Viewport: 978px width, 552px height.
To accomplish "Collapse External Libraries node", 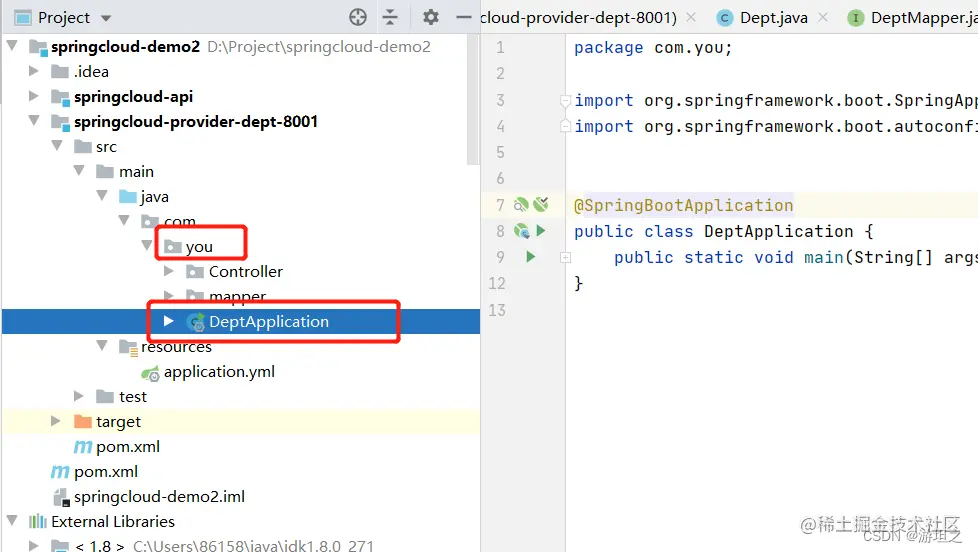I will pos(12,520).
